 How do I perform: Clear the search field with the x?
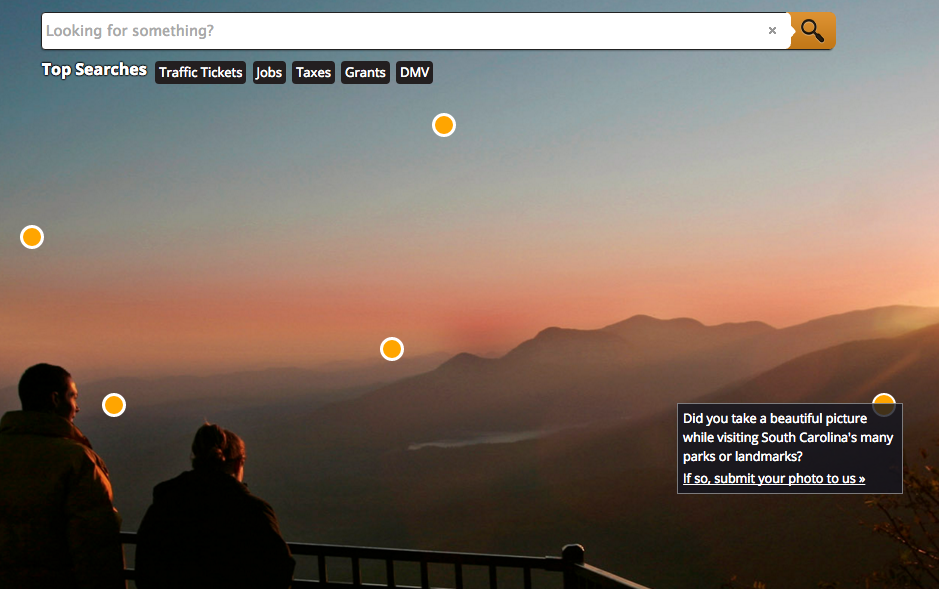tap(773, 31)
